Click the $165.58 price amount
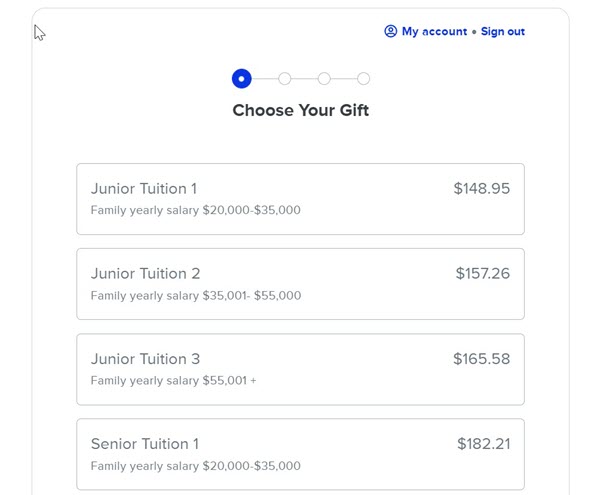The height and width of the screenshot is (495, 600). pos(481,358)
